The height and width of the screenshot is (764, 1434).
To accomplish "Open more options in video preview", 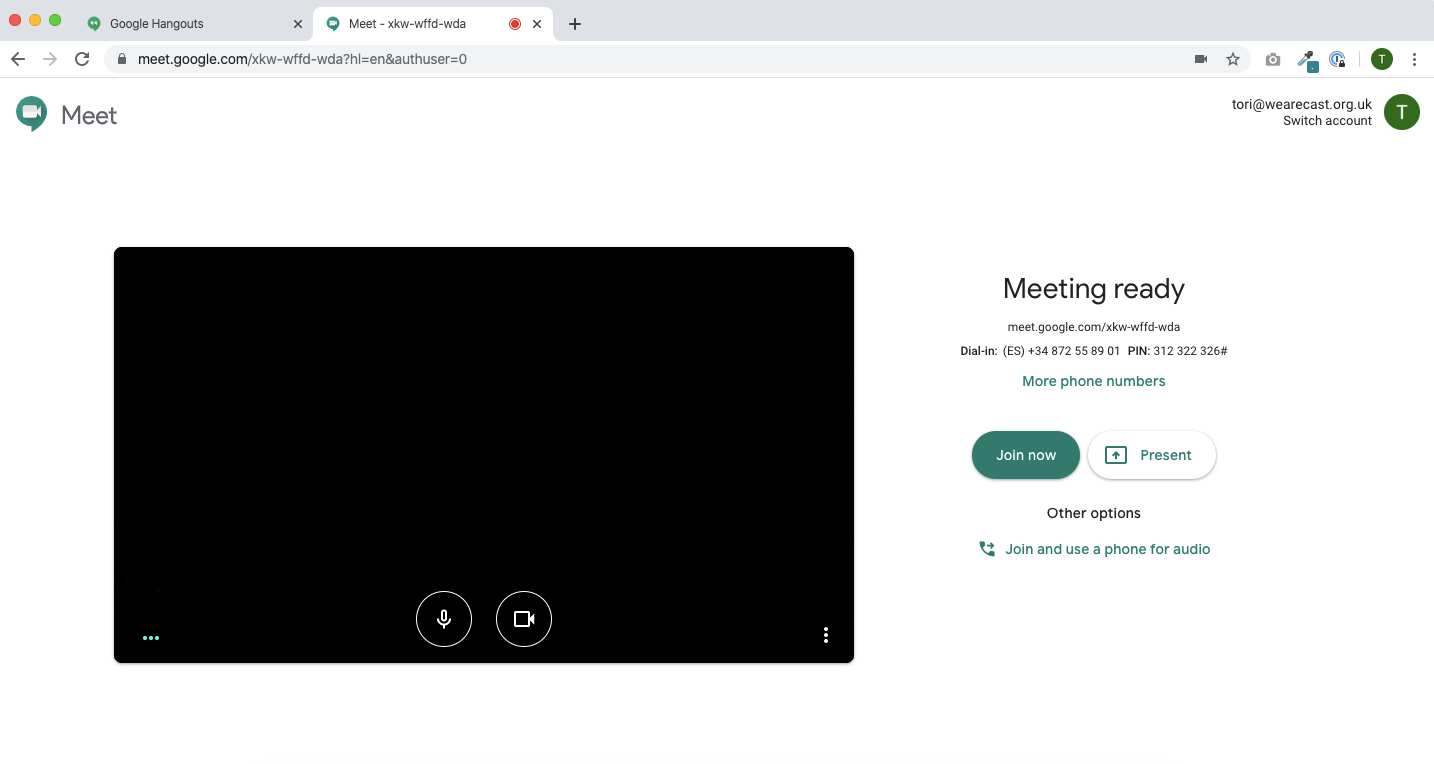I will [825, 635].
